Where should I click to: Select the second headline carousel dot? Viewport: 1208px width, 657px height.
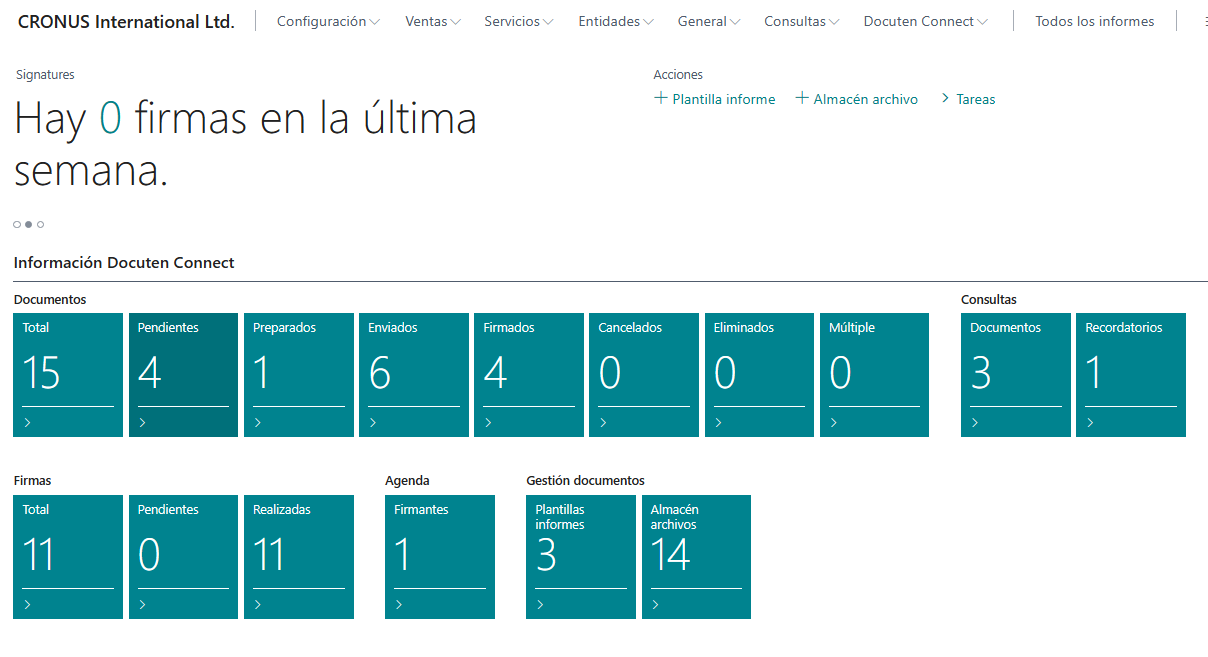(28, 224)
